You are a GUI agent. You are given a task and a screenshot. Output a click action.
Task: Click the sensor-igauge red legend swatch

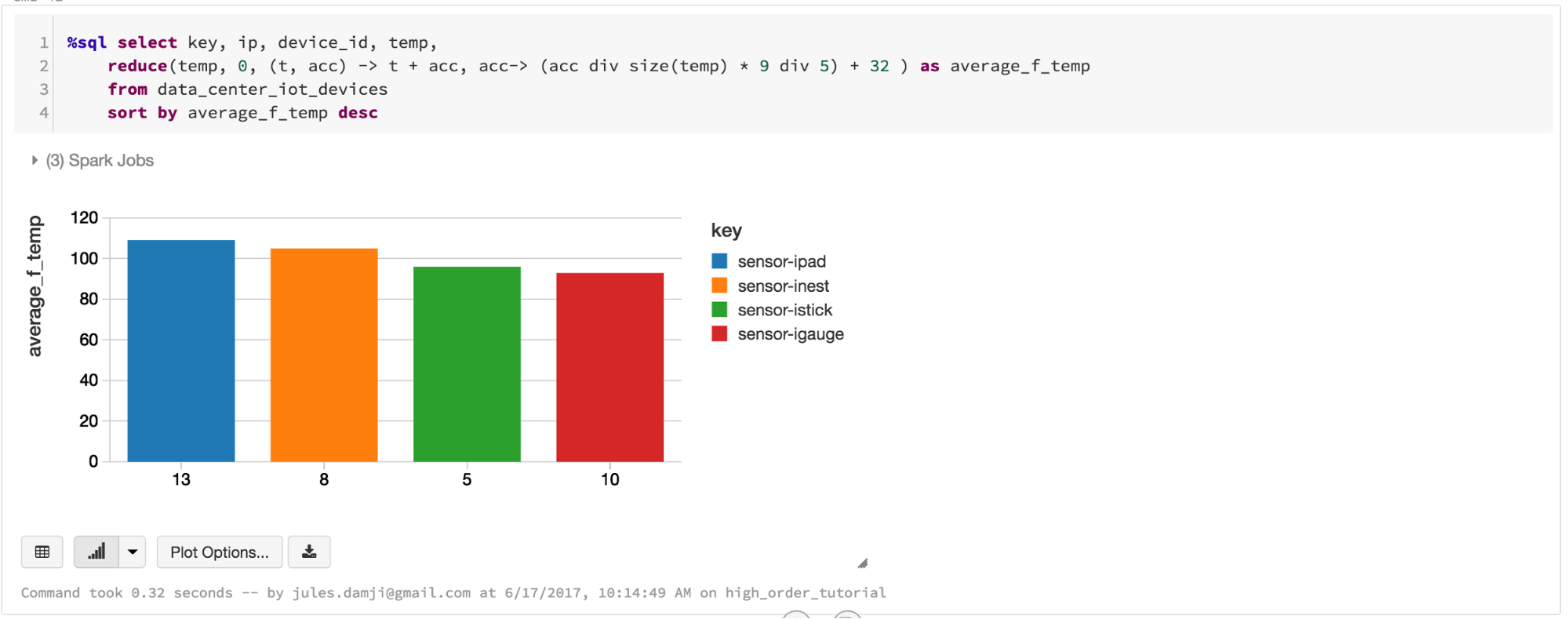click(719, 334)
